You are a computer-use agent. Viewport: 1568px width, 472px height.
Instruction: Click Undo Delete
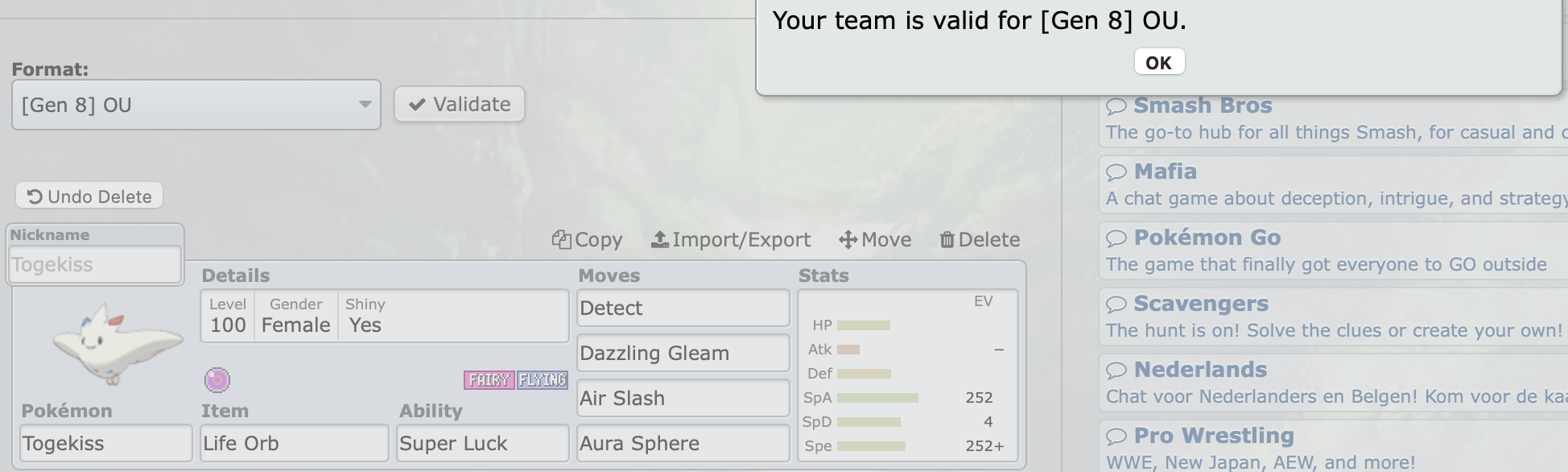point(89,196)
